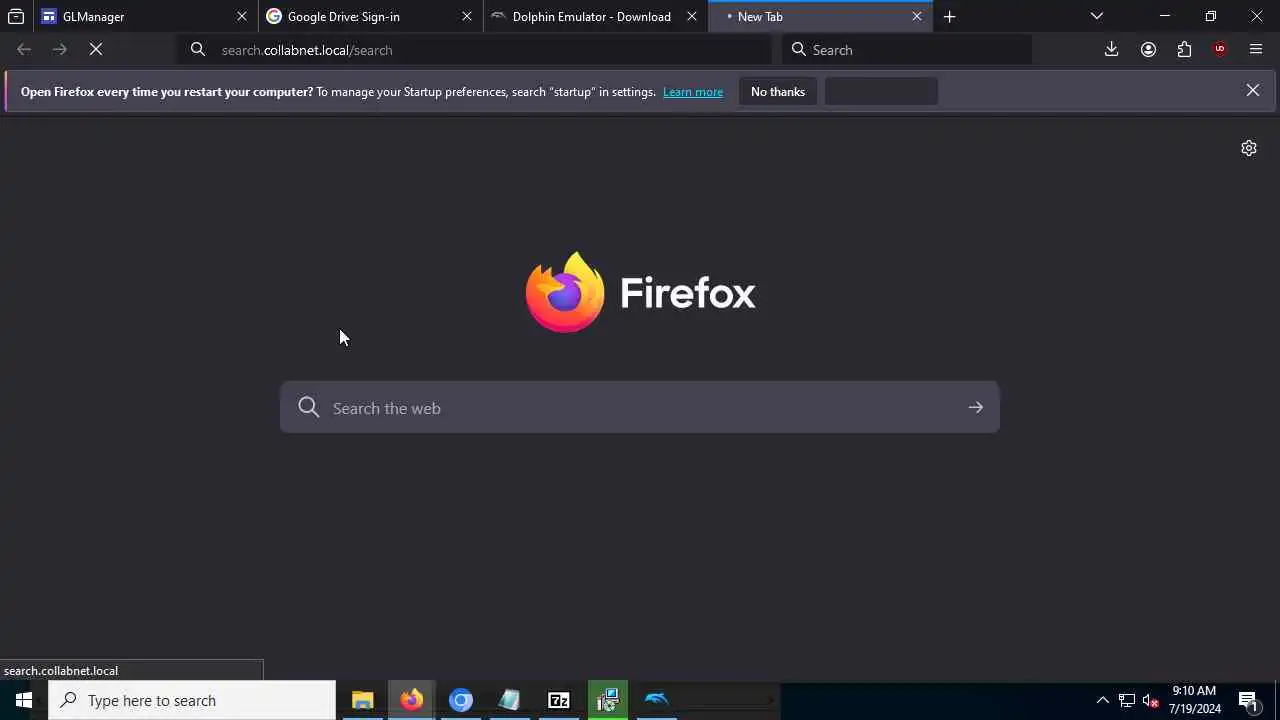Focus the toolbar Search box
The width and height of the screenshot is (1280, 720).
pos(907,50)
